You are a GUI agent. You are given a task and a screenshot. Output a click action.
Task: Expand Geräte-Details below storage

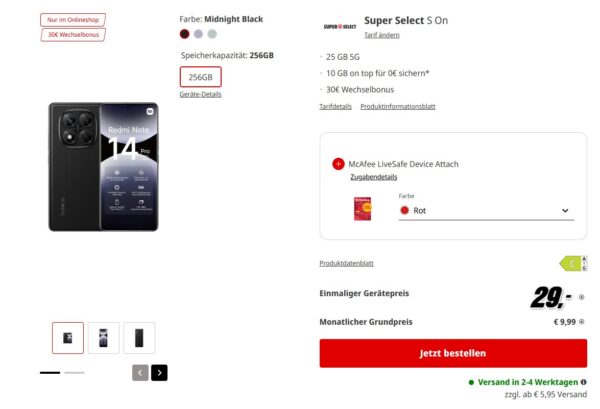coord(200,94)
